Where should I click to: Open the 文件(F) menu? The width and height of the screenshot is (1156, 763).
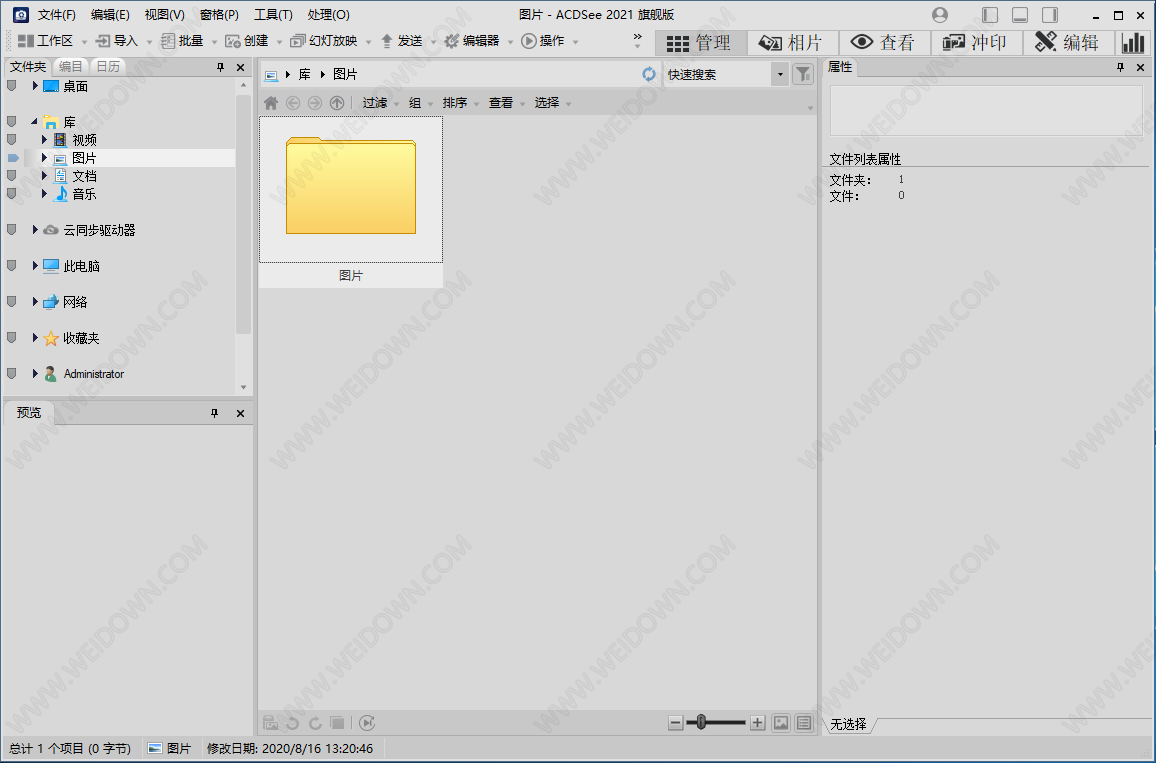tap(57, 15)
